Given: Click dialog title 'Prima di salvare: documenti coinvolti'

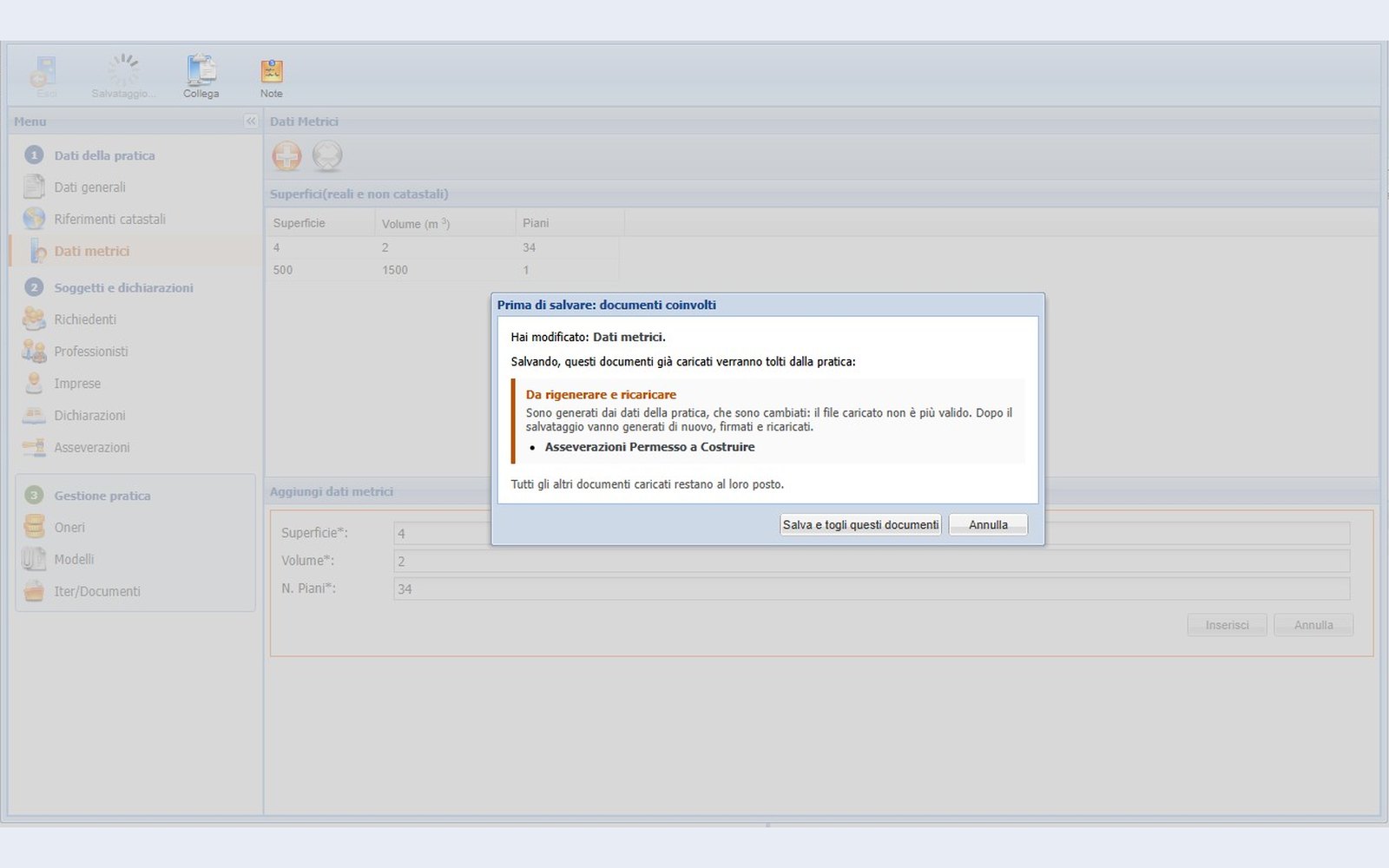Looking at the screenshot, I should (x=607, y=305).
